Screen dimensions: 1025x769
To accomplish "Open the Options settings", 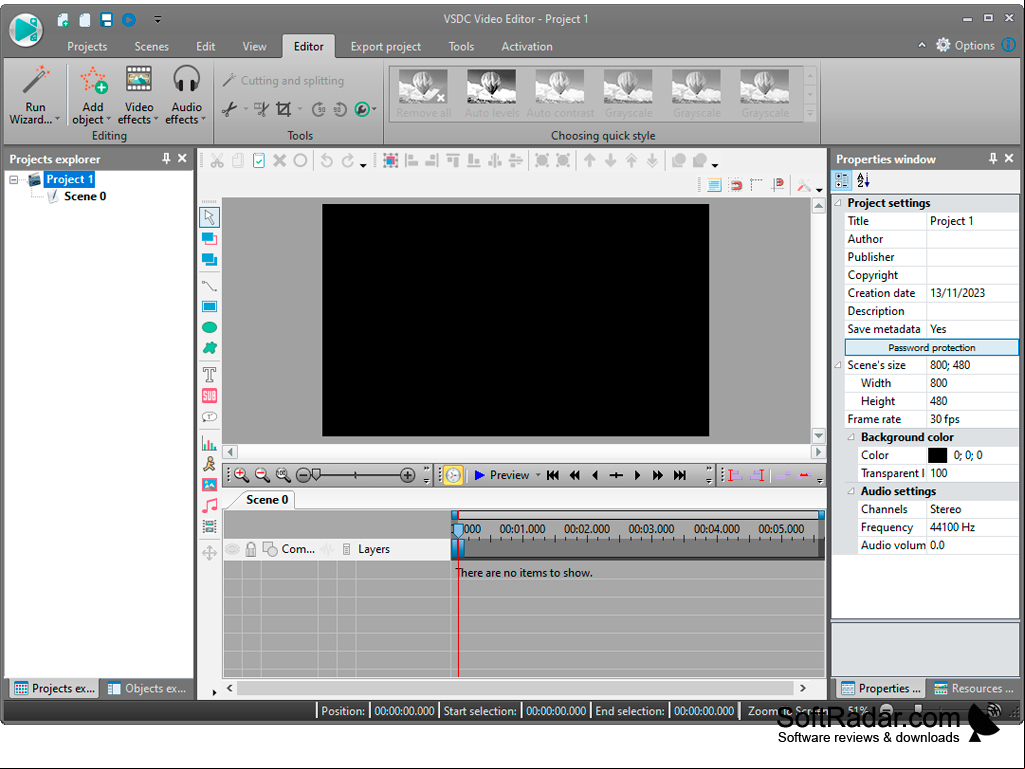I will coord(966,45).
